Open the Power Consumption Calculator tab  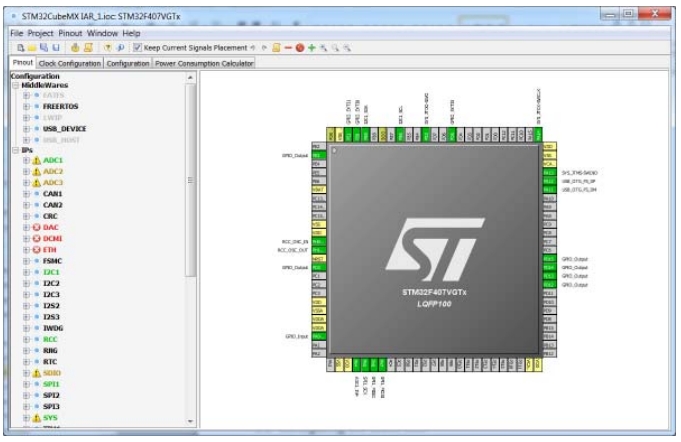point(206,63)
